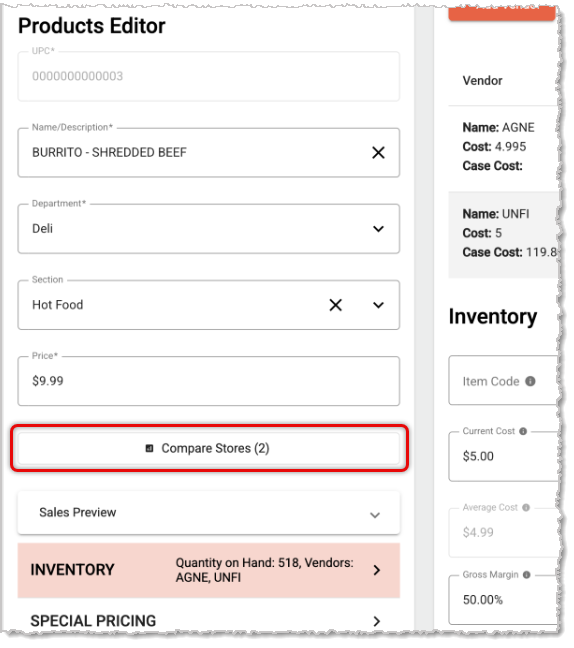Click UNFI Case Cost value
This screenshot has width=574, height=648.
point(541,252)
